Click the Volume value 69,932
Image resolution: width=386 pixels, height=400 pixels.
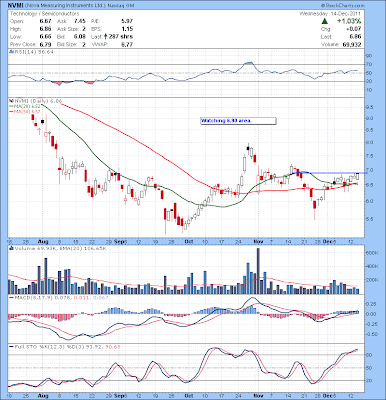(x=351, y=44)
